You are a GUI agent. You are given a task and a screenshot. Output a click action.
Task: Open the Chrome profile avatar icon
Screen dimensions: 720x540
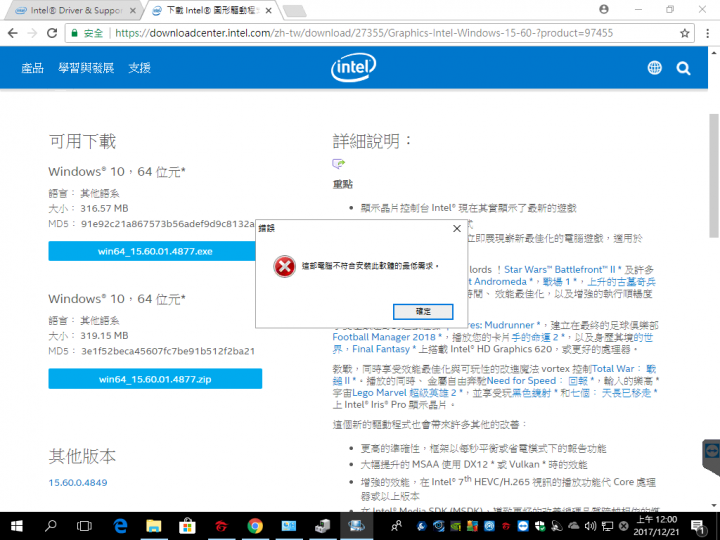click(604, 9)
